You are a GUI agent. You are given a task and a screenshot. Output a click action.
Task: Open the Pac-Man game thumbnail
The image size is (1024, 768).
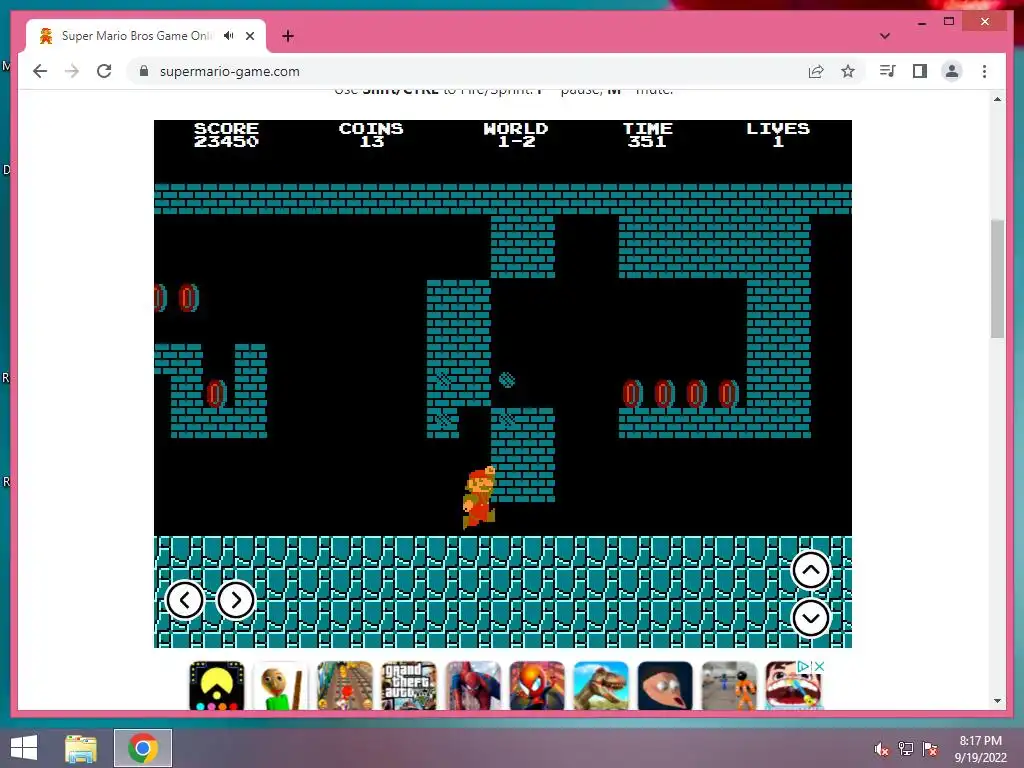click(217, 686)
